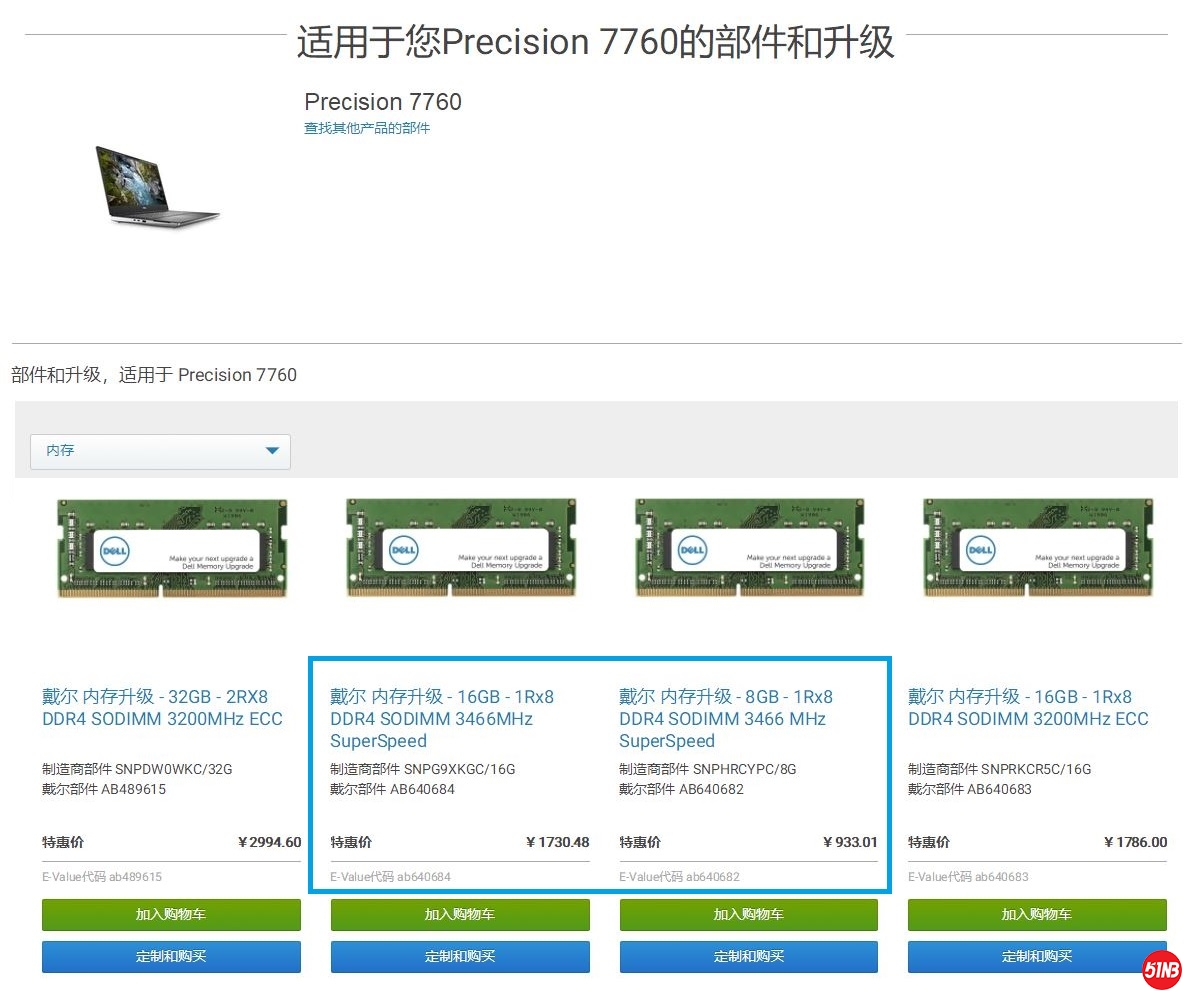Viewport: 1192px width, 1000px height.
Task: Click 制造商部件 SNPRKCR5C/16G text
Action: [1000, 769]
